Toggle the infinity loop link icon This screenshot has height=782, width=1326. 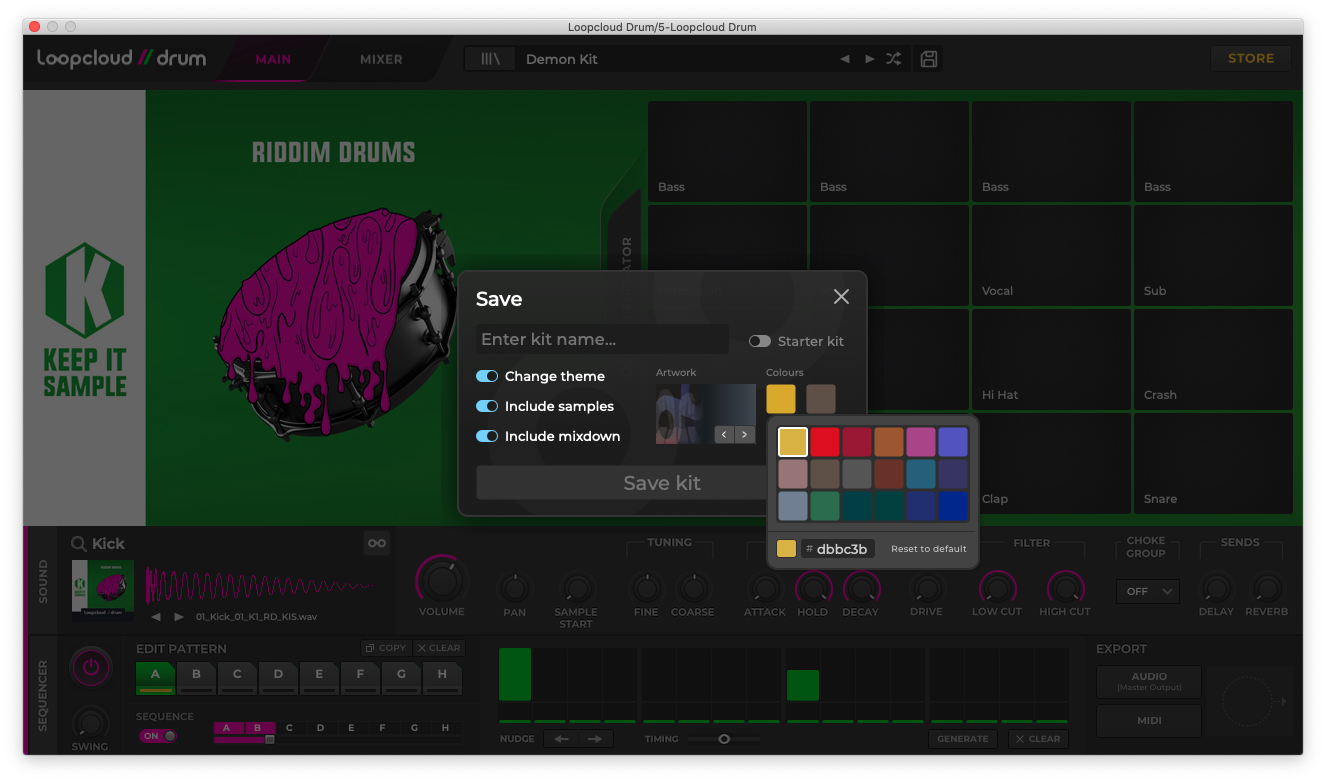coord(377,543)
